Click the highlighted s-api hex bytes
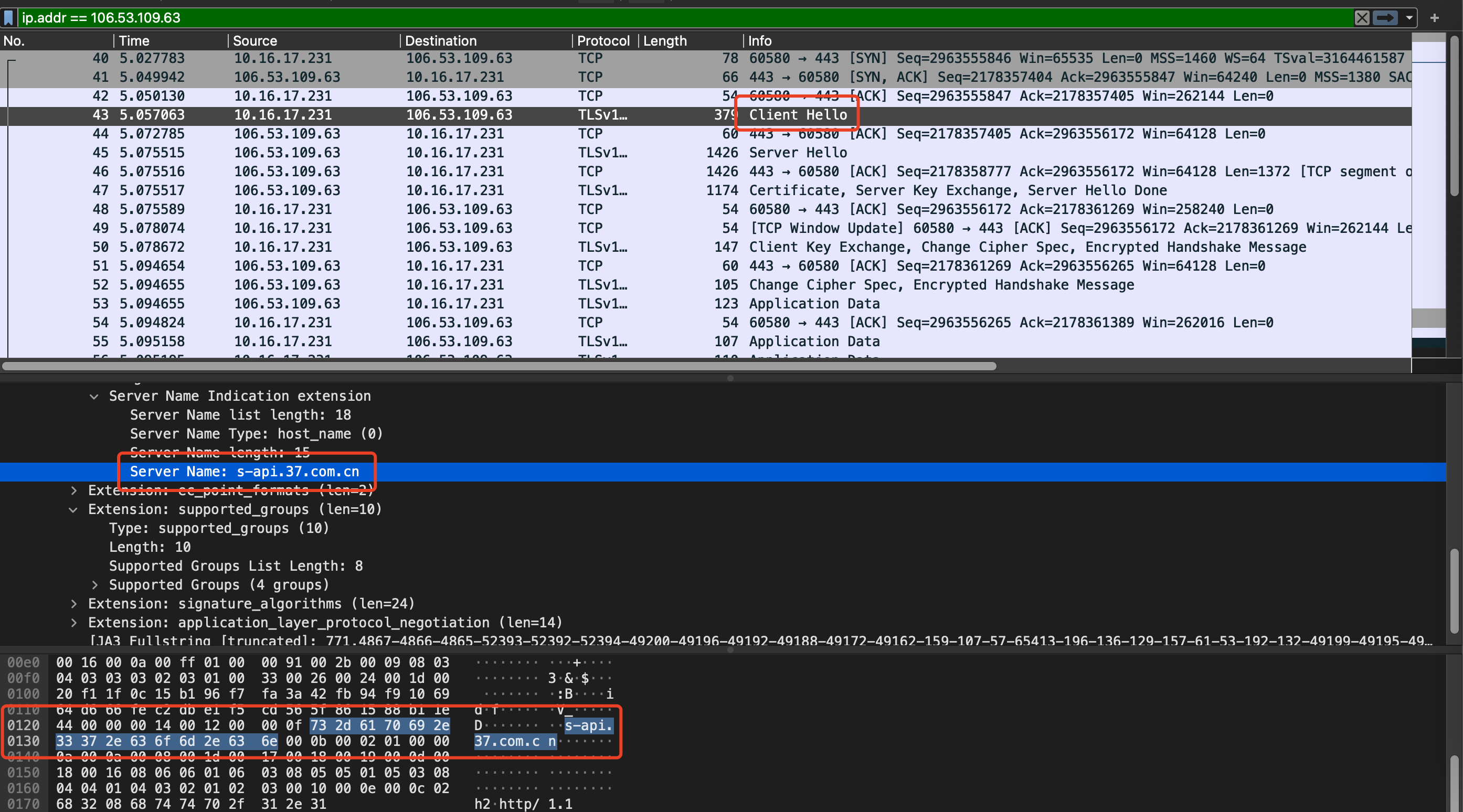 click(379, 725)
